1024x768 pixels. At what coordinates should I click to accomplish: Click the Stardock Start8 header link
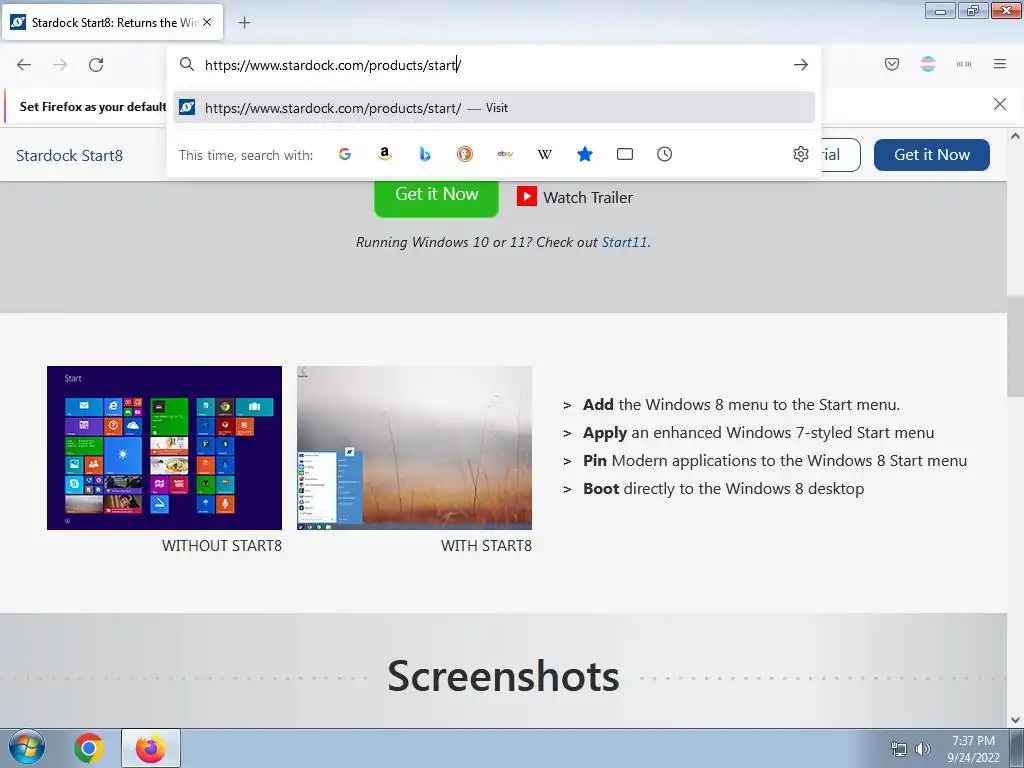click(x=69, y=155)
